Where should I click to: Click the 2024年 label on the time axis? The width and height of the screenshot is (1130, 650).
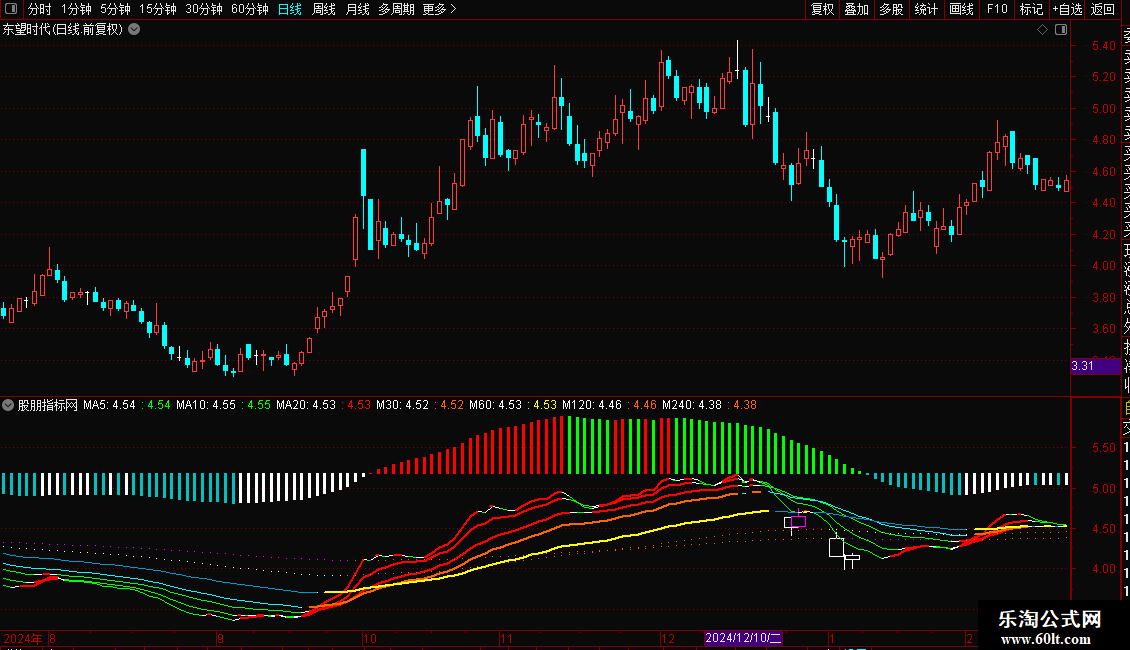23,638
